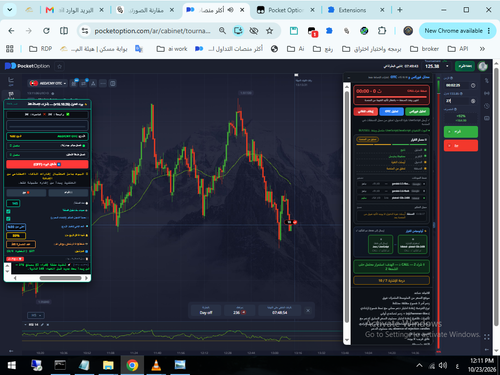
Task: Switch to the Extensions browser tab
Action: pos(356,10)
